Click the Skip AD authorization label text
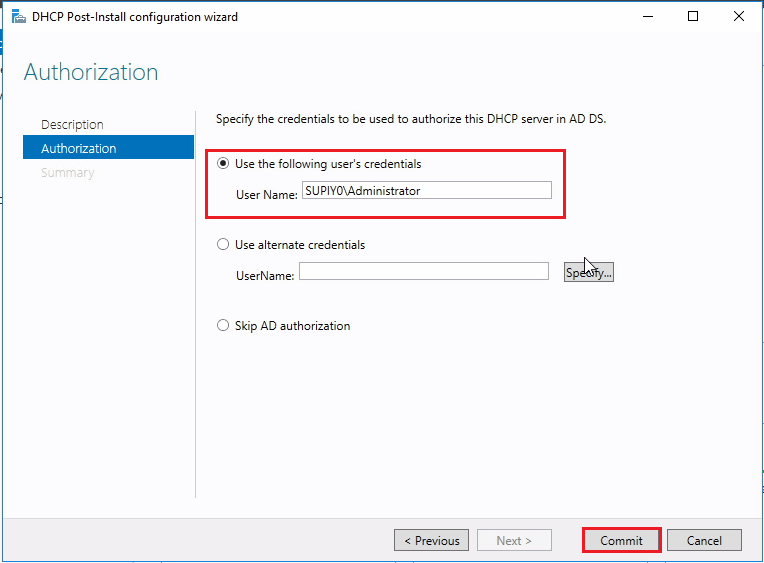764x563 pixels. pyautogui.click(x=292, y=326)
